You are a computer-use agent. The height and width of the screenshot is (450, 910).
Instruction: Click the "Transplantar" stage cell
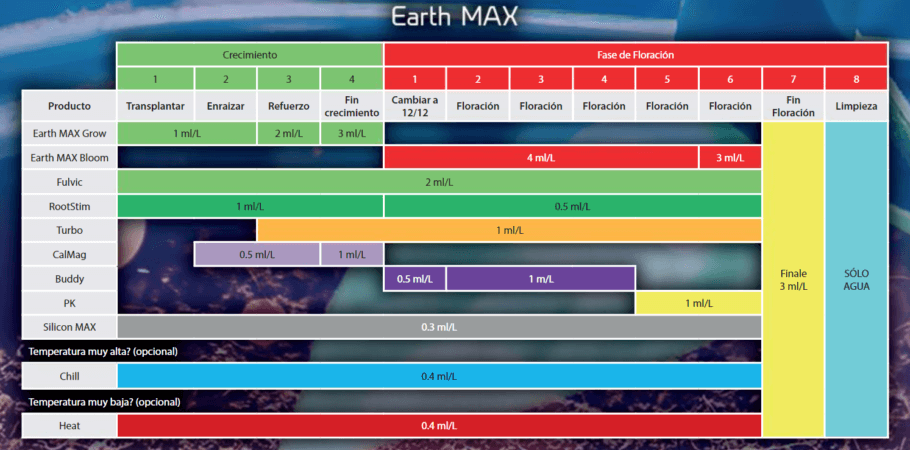coord(156,106)
